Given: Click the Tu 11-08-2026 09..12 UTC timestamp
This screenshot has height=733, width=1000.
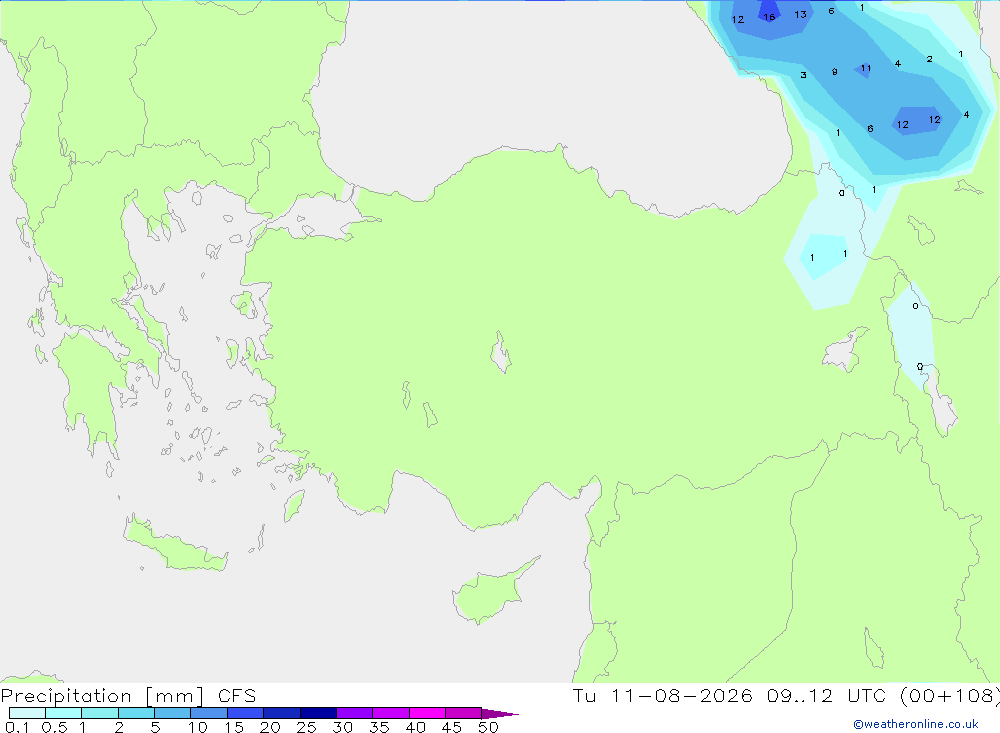Looking at the screenshot, I should [785, 695].
